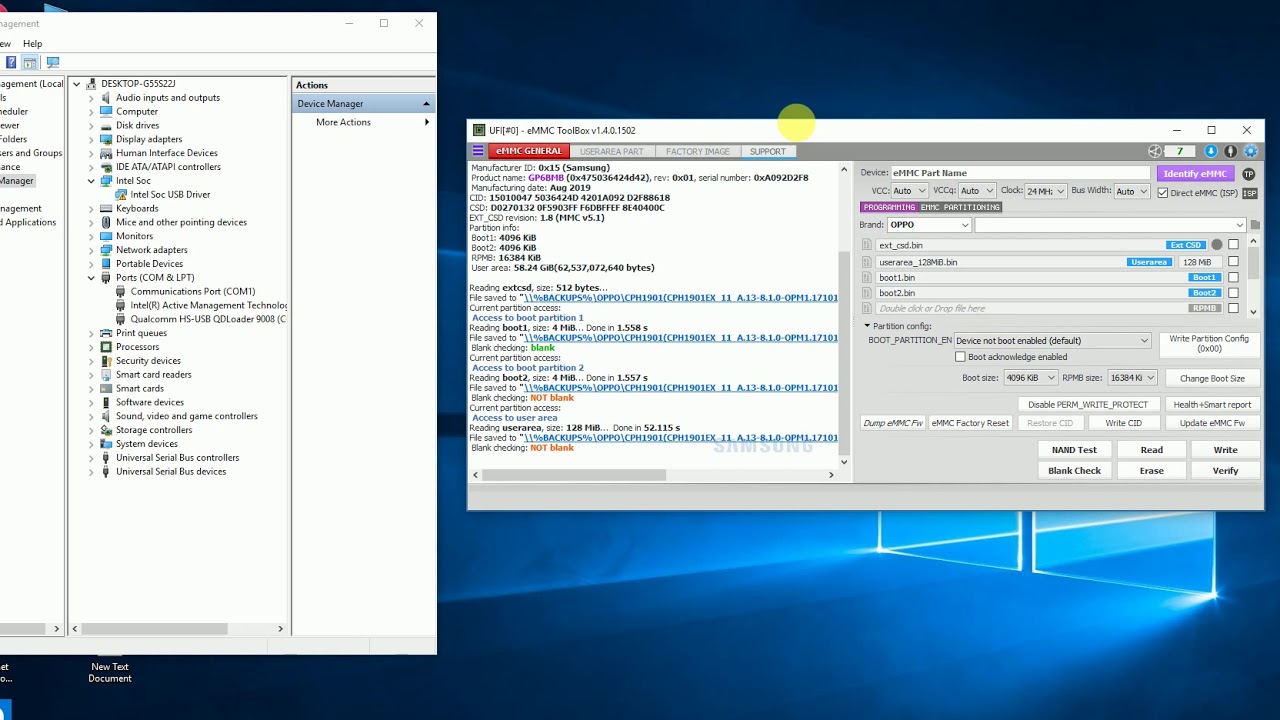
Task: Click the Identify eMMC button
Action: click(1195, 174)
